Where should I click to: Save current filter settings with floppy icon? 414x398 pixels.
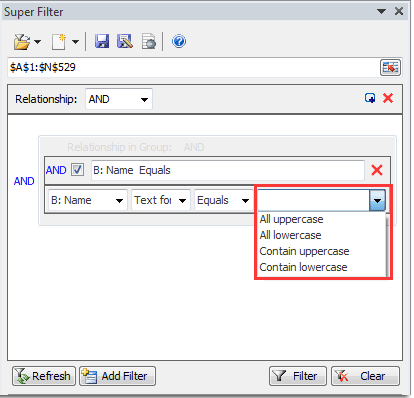102,42
